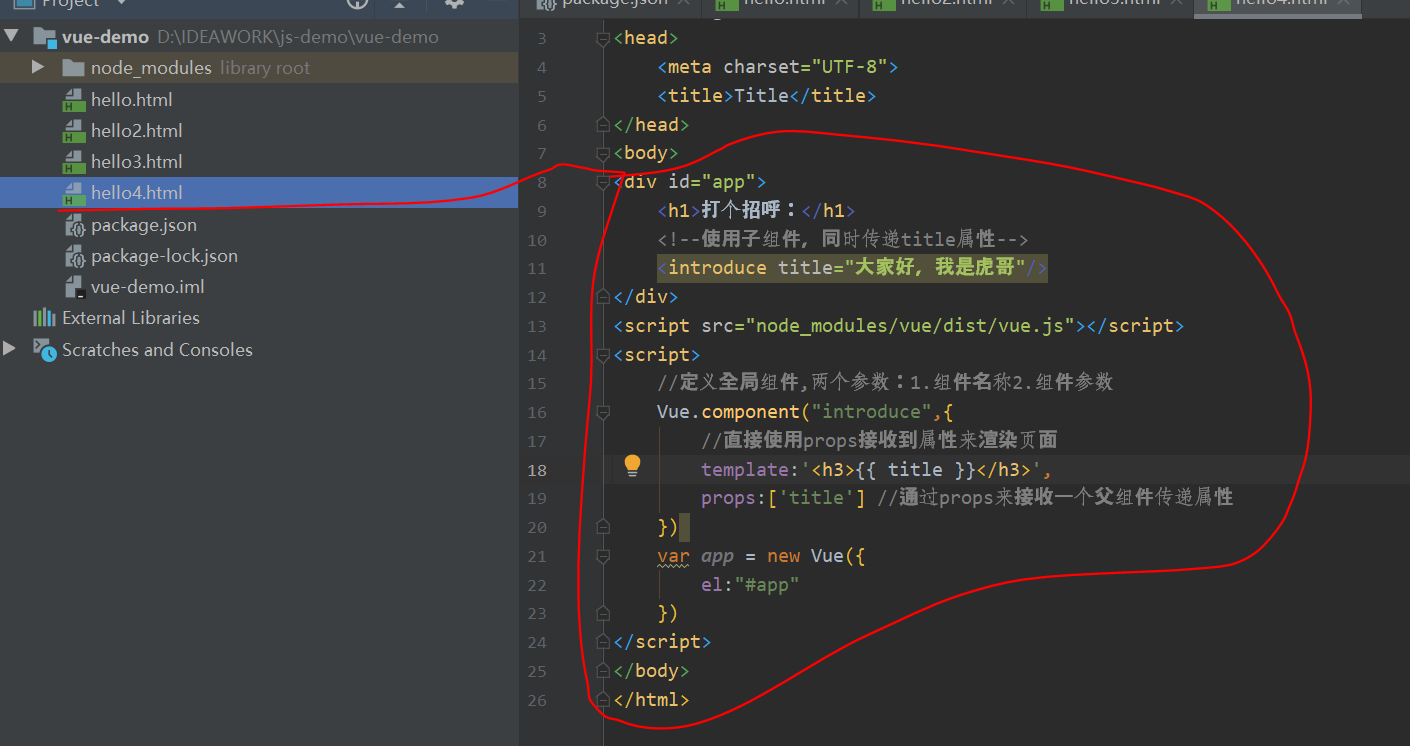Click line number 18 in the gutter
Viewport: 1410px width, 746px height.
[x=537, y=469]
